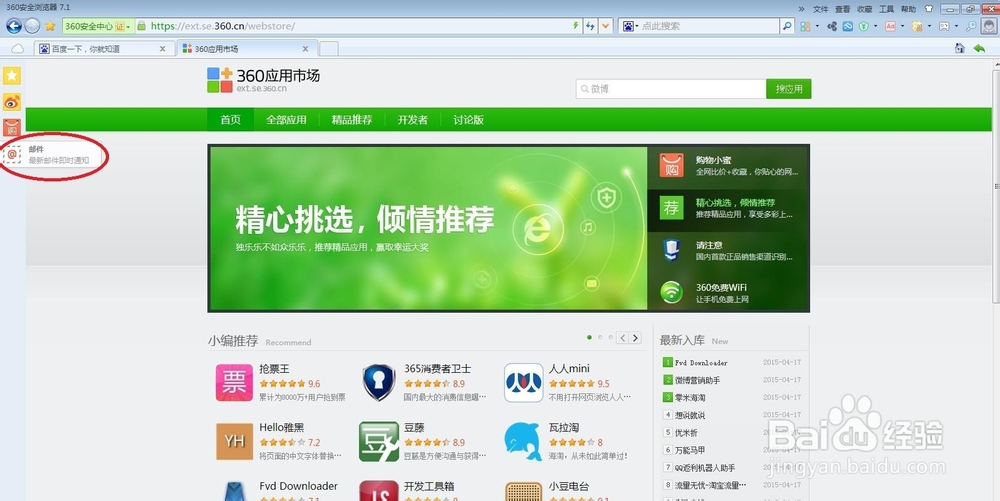1000x501 pixels.
Task: Expand the apps grid icon dropdown arrow
Action: tap(817, 27)
